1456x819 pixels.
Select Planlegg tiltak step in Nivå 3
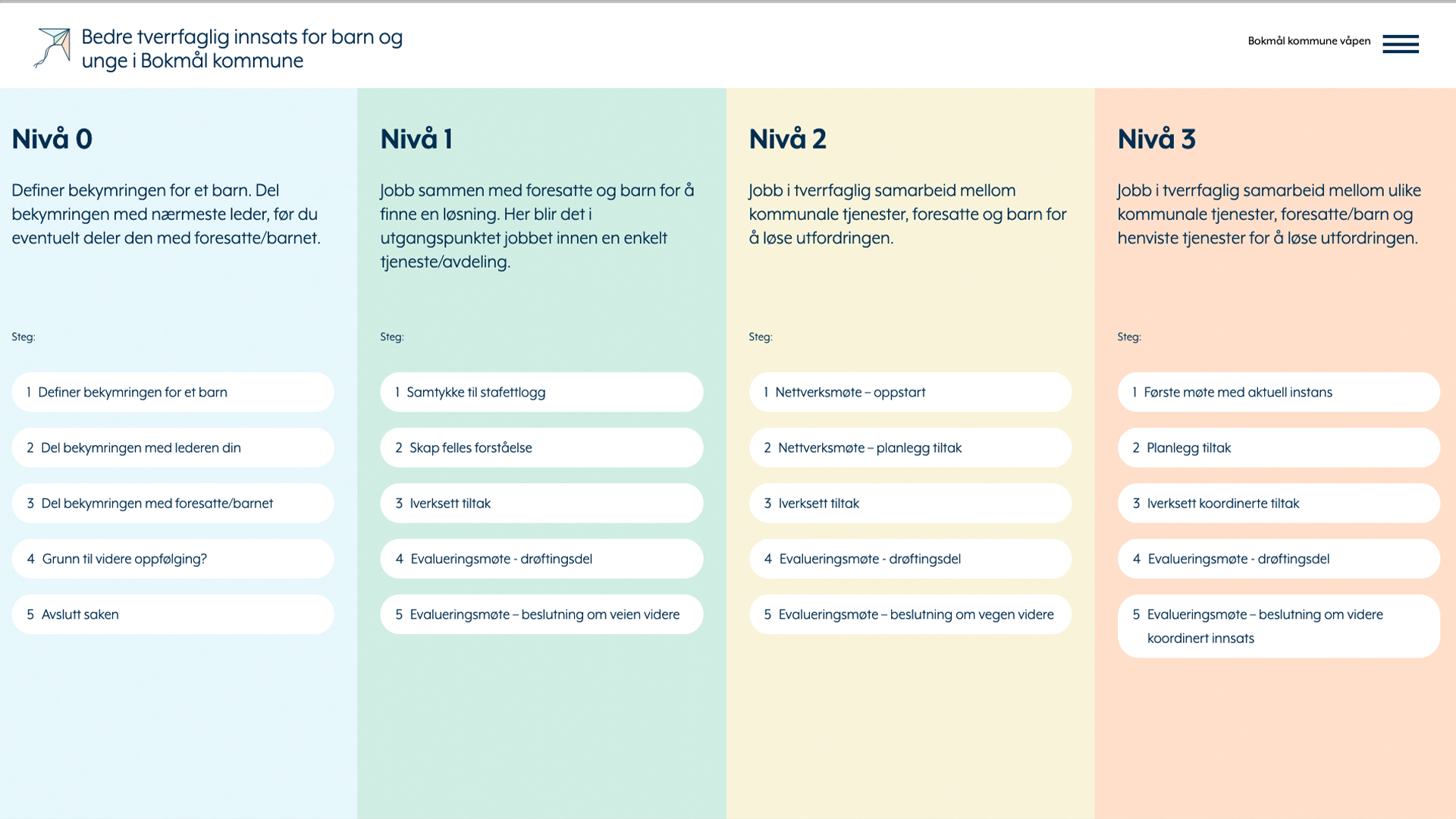click(1279, 447)
